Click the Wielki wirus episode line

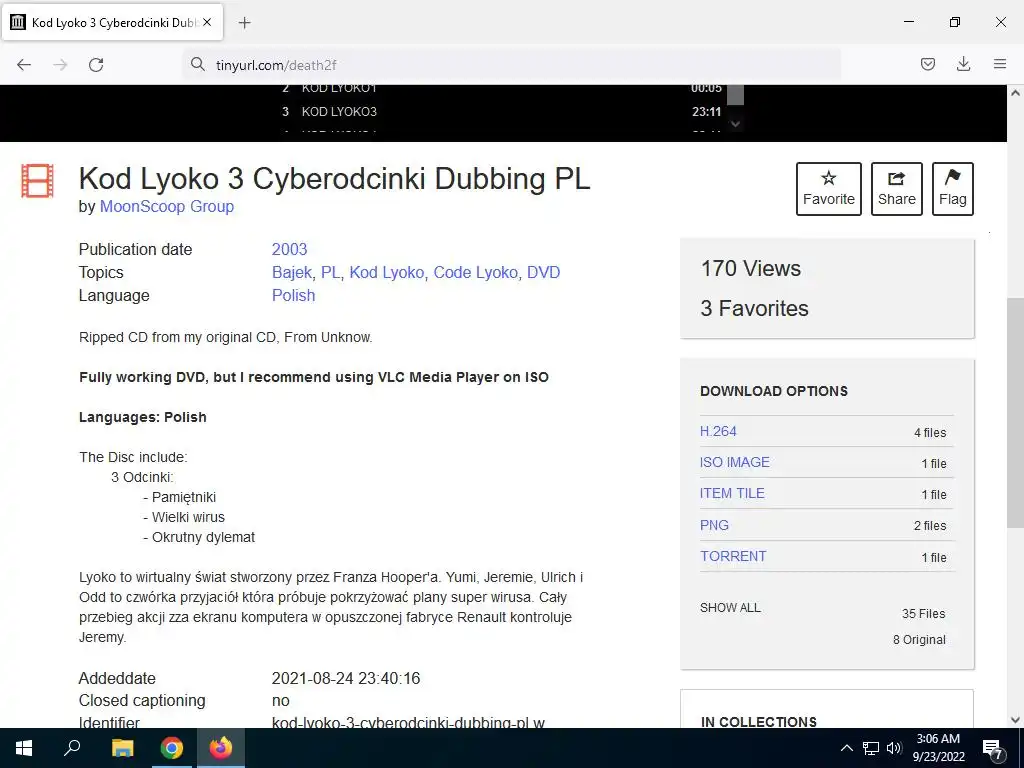pyautogui.click(x=184, y=517)
